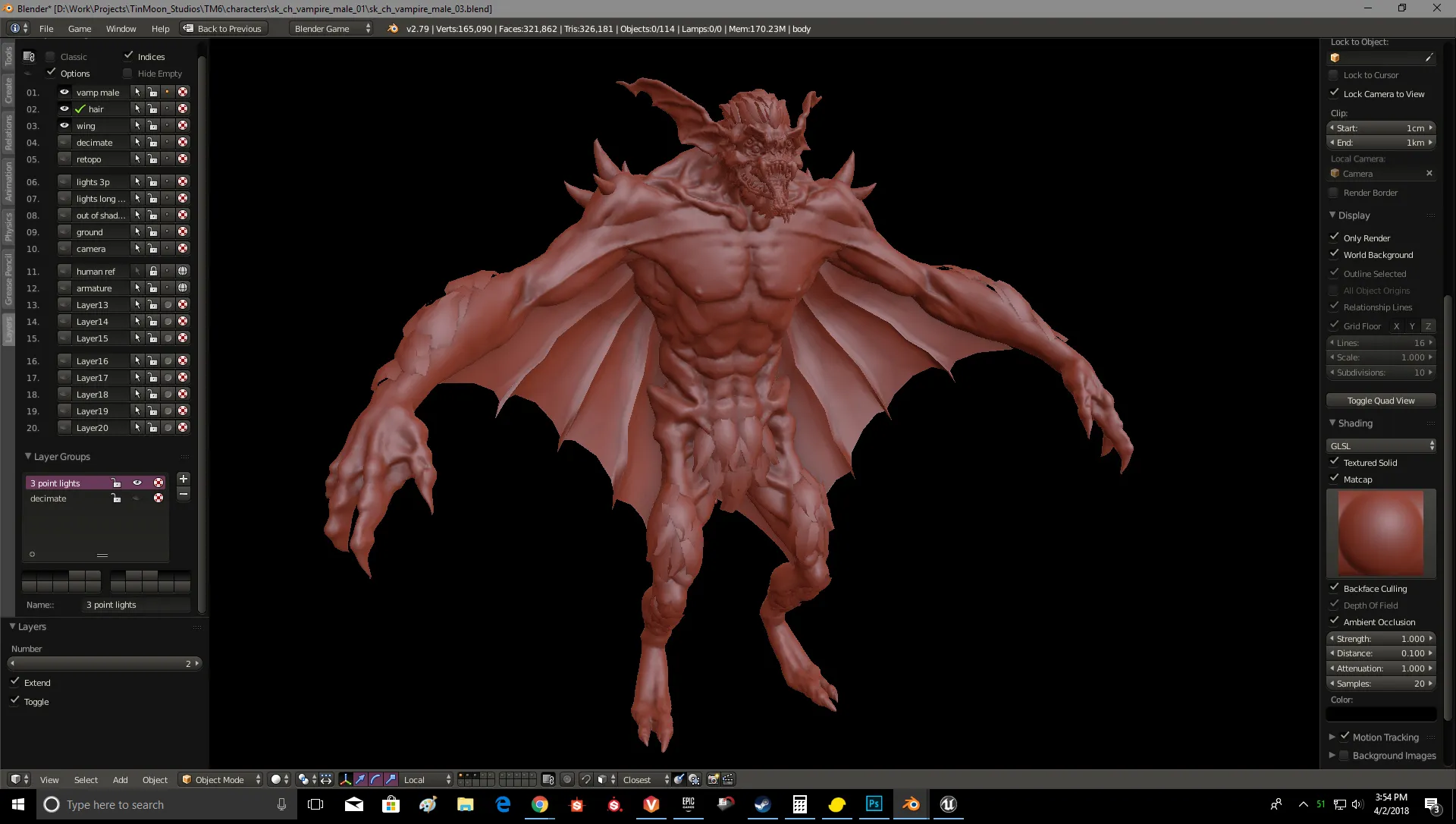Disable Lock Camera to View checkbox
Viewport: 1456px width, 824px height.
[1334, 93]
